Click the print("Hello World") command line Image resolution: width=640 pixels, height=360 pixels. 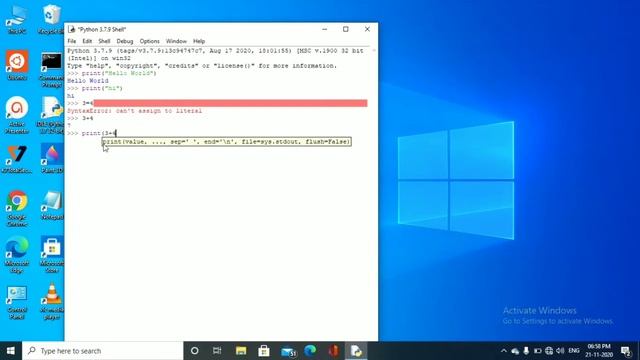(x=112, y=73)
